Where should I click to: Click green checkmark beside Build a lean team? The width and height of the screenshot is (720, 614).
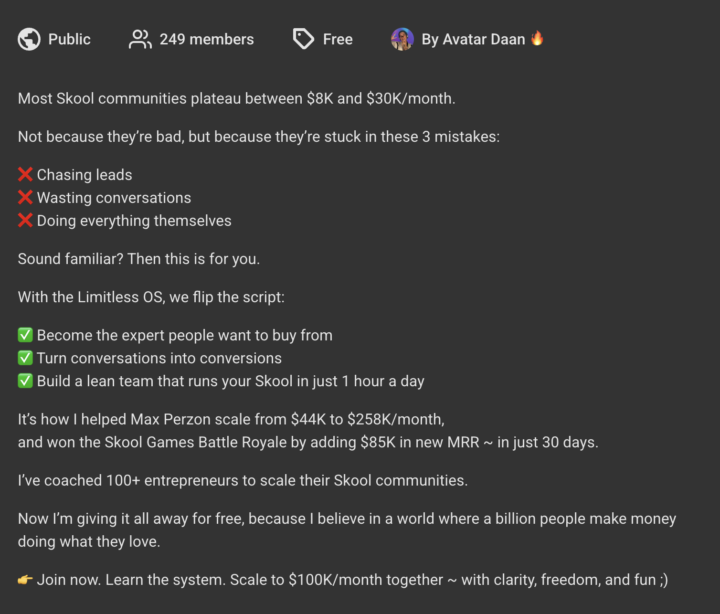(x=25, y=381)
